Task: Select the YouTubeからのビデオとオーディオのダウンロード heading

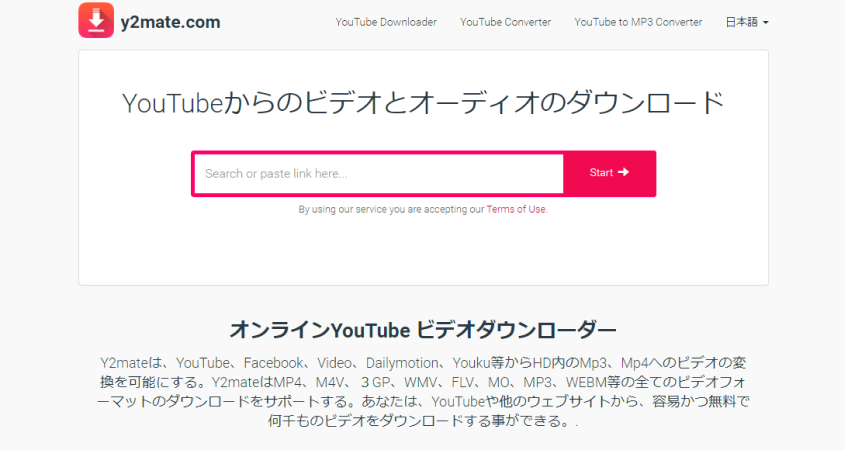Action: (423, 102)
